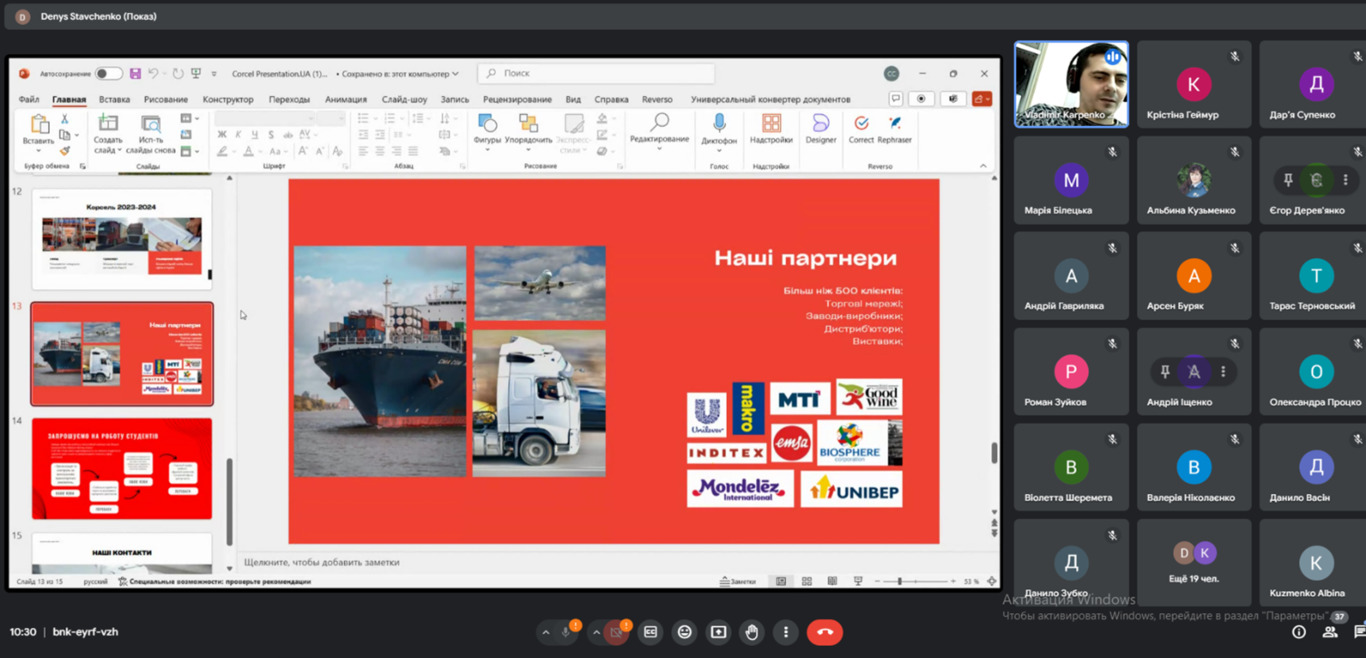1366x658 pixels.
Task: Select slide 12 thumbnail Корсель 2023-2024
Action: click(122, 239)
